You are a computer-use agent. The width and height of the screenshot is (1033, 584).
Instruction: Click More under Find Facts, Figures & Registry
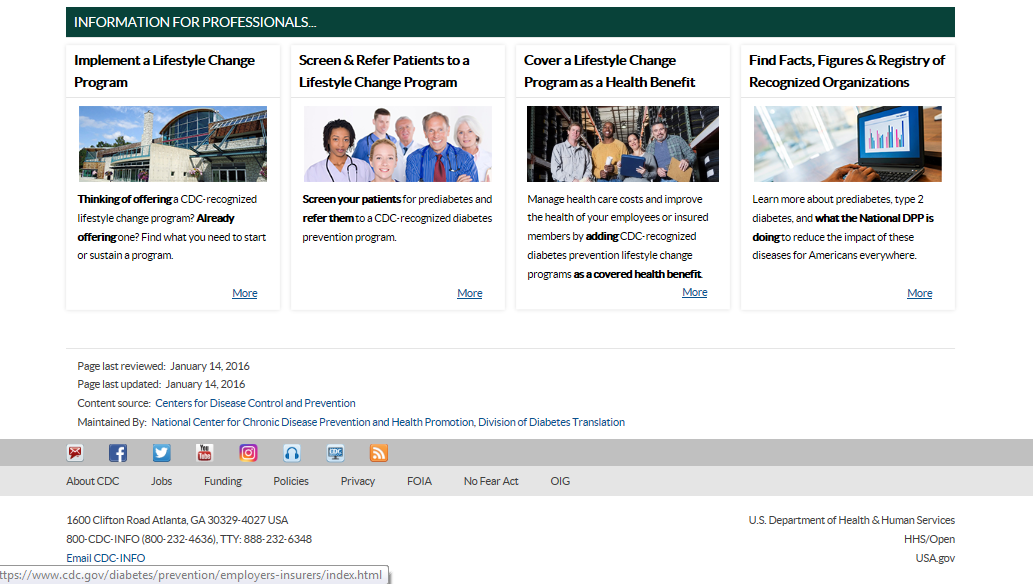[x=920, y=293]
